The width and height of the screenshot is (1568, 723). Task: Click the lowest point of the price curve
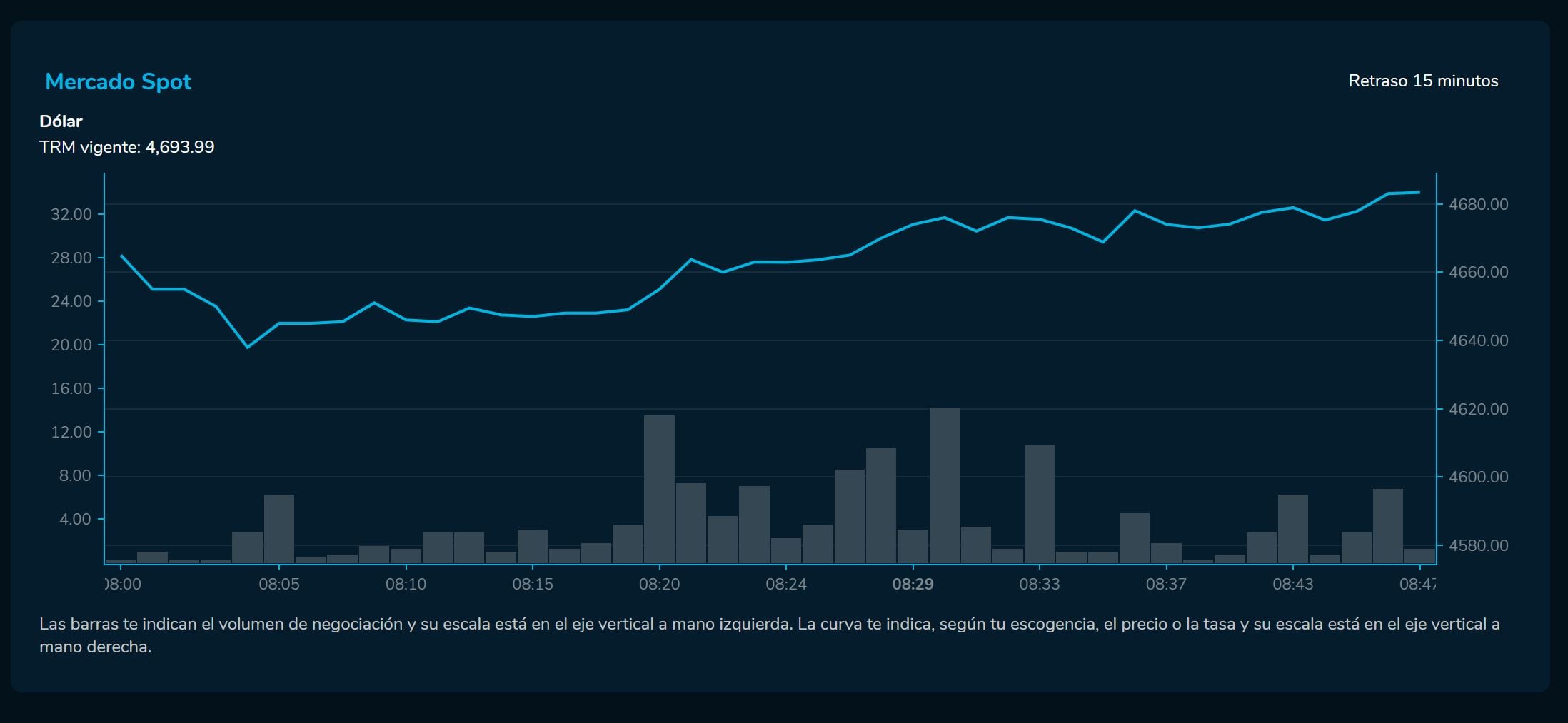(x=248, y=347)
